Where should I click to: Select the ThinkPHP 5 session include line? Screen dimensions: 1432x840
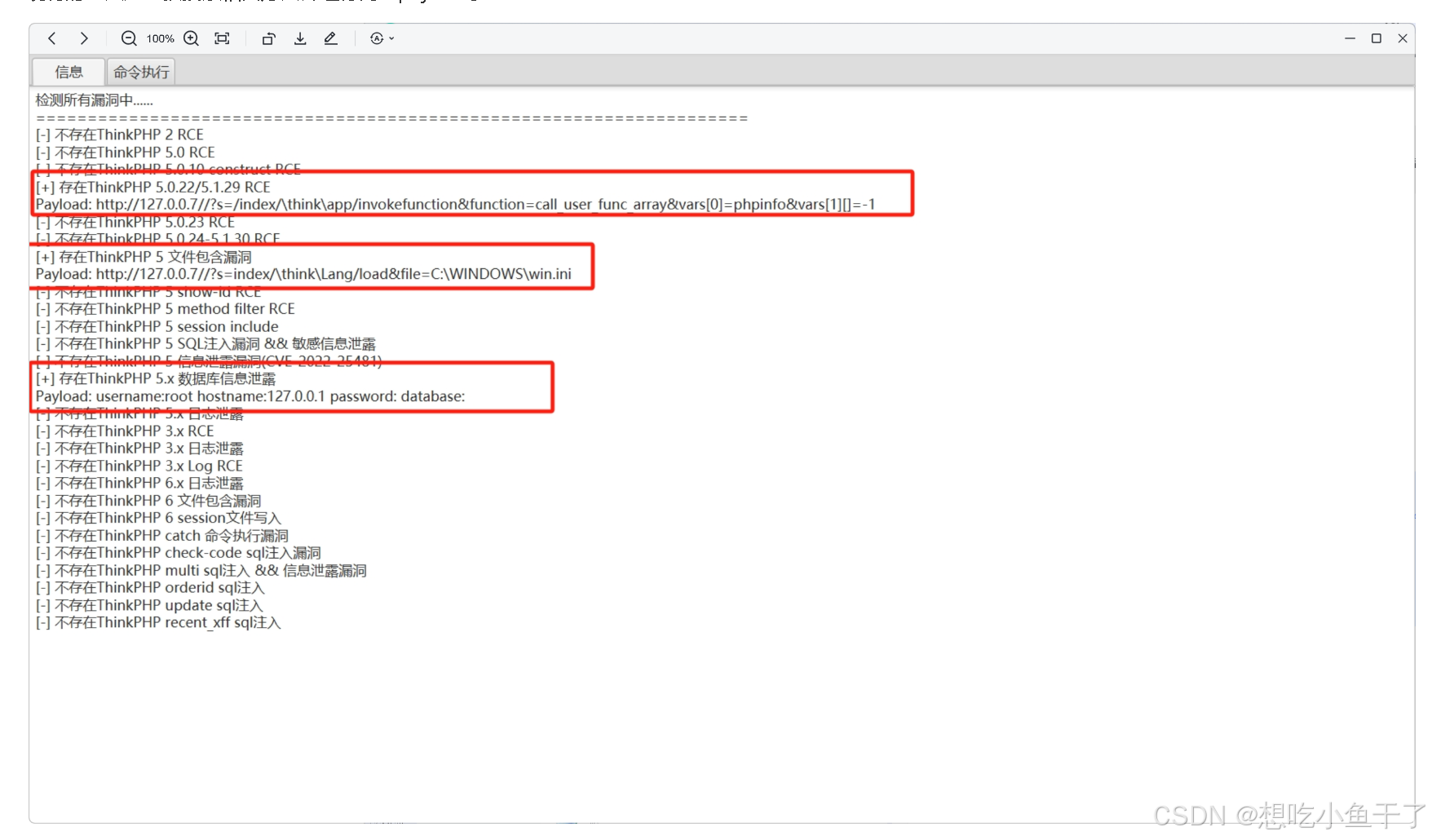pyautogui.click(x=157, y=326)
